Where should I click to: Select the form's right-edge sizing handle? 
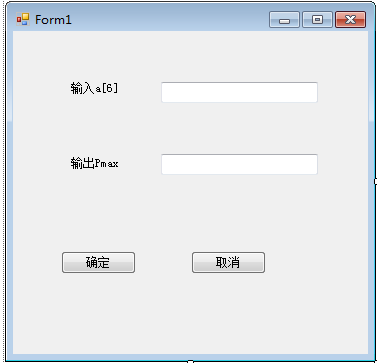point(375,181)
